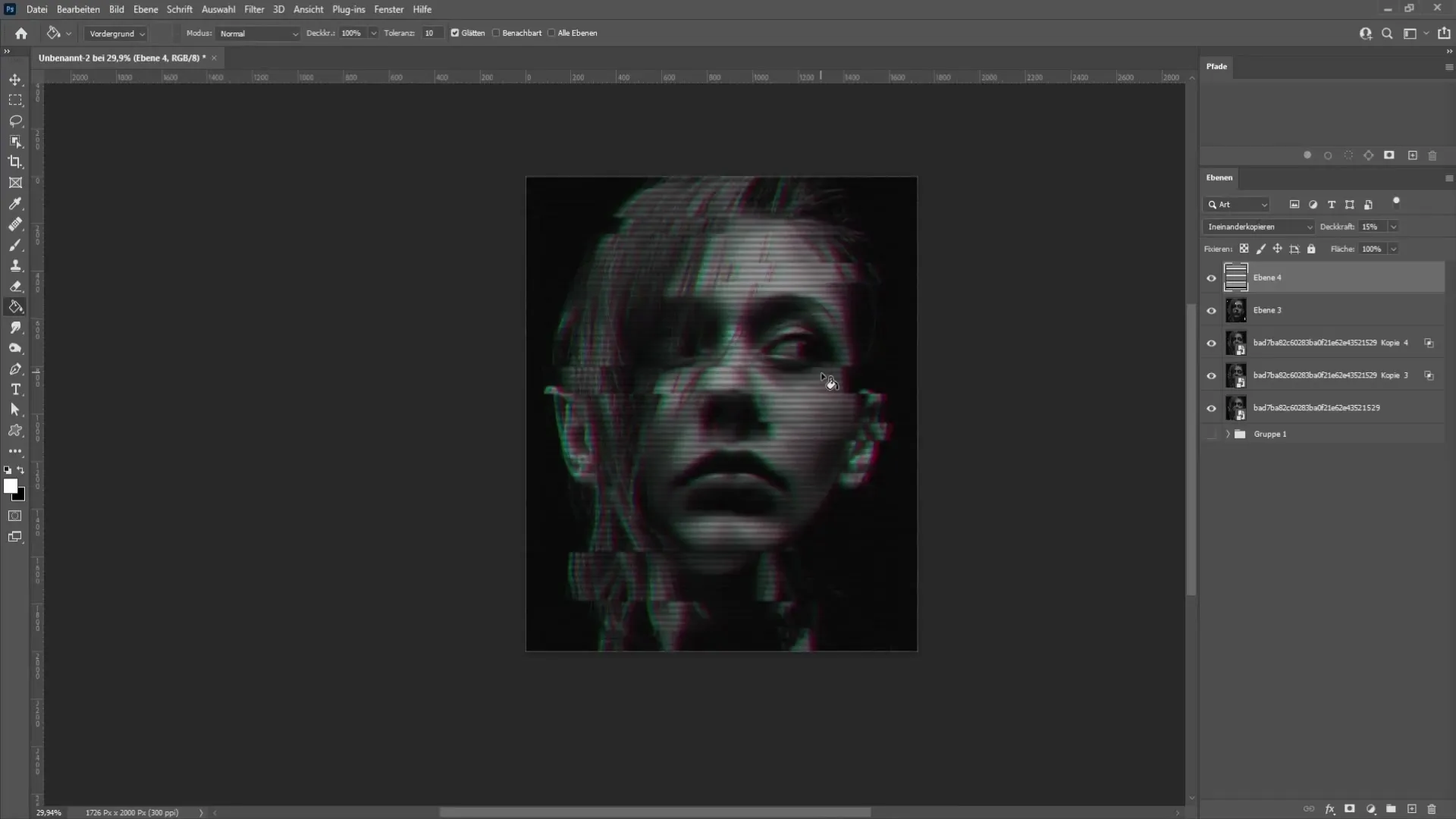
Task: Select the Path Selection tool
Action: pyautogui.click(x=15, y=409)
